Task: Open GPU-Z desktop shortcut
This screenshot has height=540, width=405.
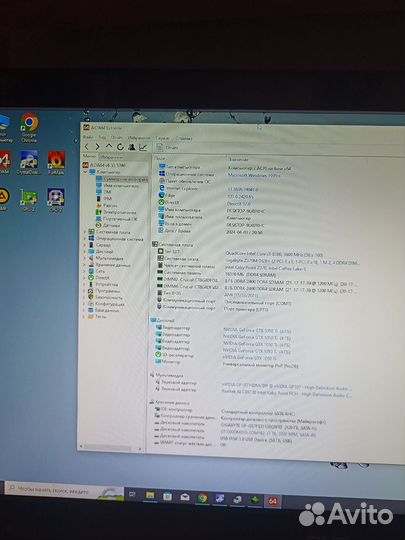Action: pyautogui.click(x=29, y=200)
